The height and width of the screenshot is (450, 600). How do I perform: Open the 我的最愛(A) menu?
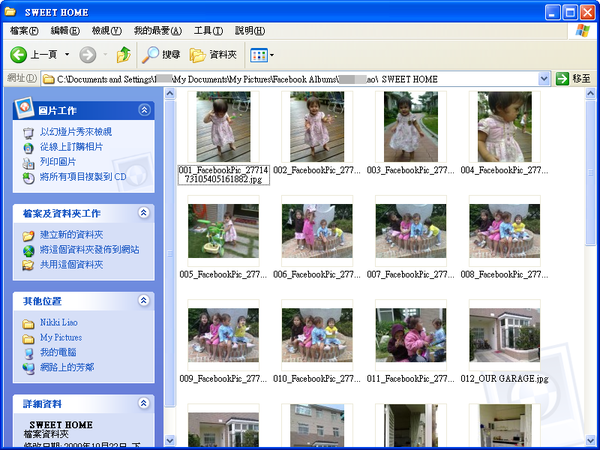point(158,31)
